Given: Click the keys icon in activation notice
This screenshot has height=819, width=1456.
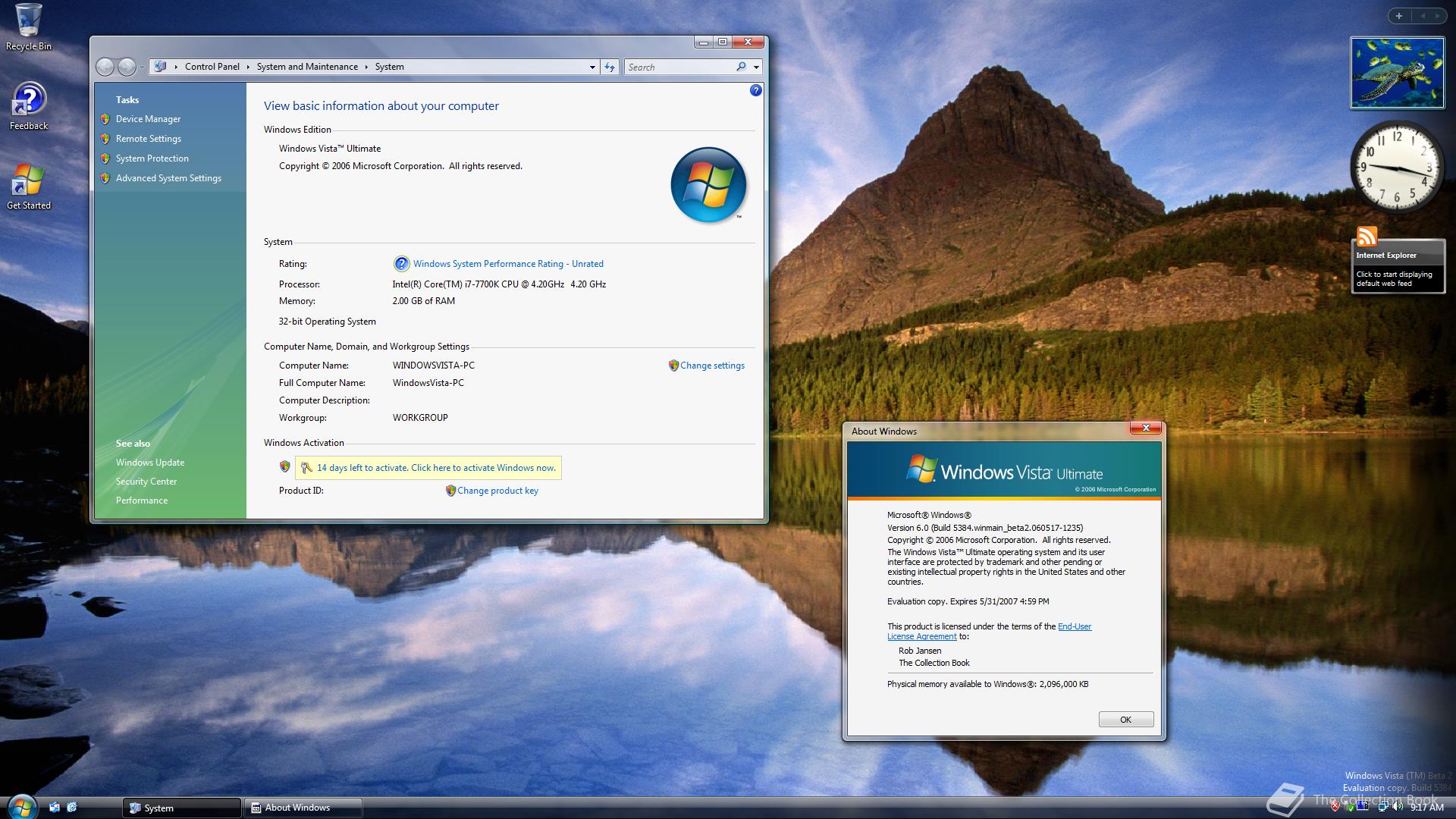Looking at the screenshot, I should (306, 468).
